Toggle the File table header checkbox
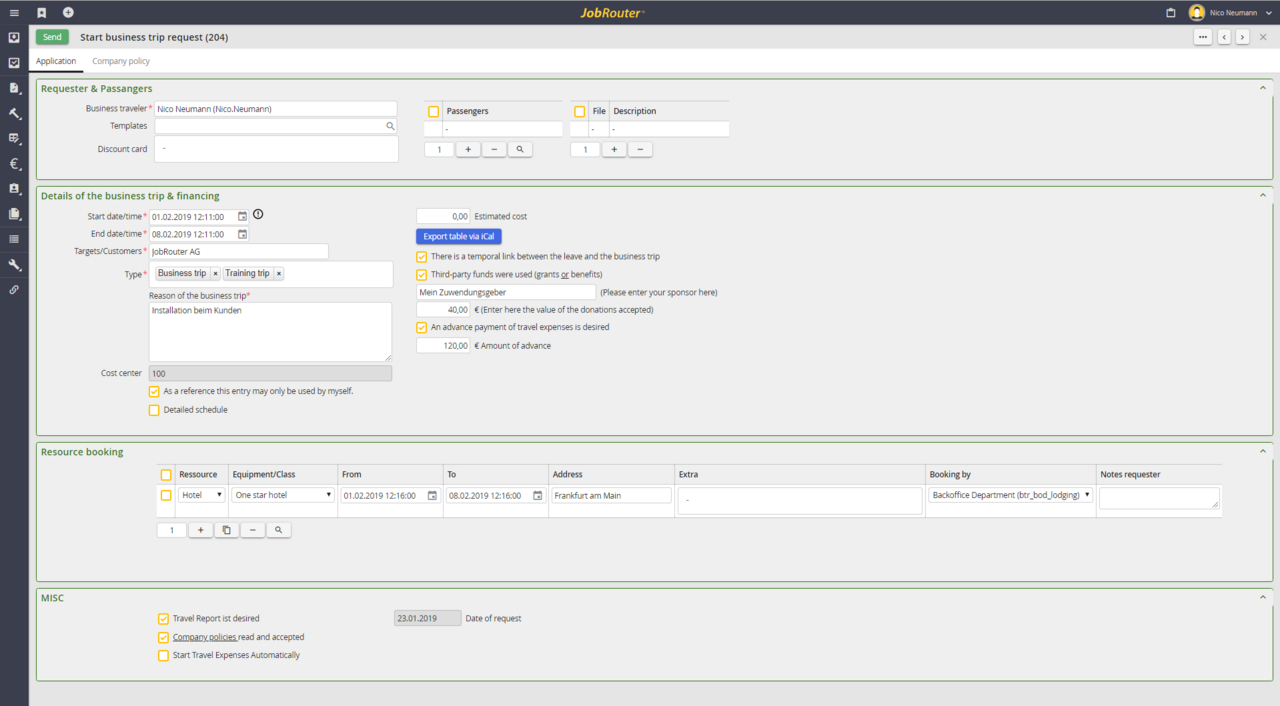This screenshot has height=706, width=1280. click(x=579, y=112)
